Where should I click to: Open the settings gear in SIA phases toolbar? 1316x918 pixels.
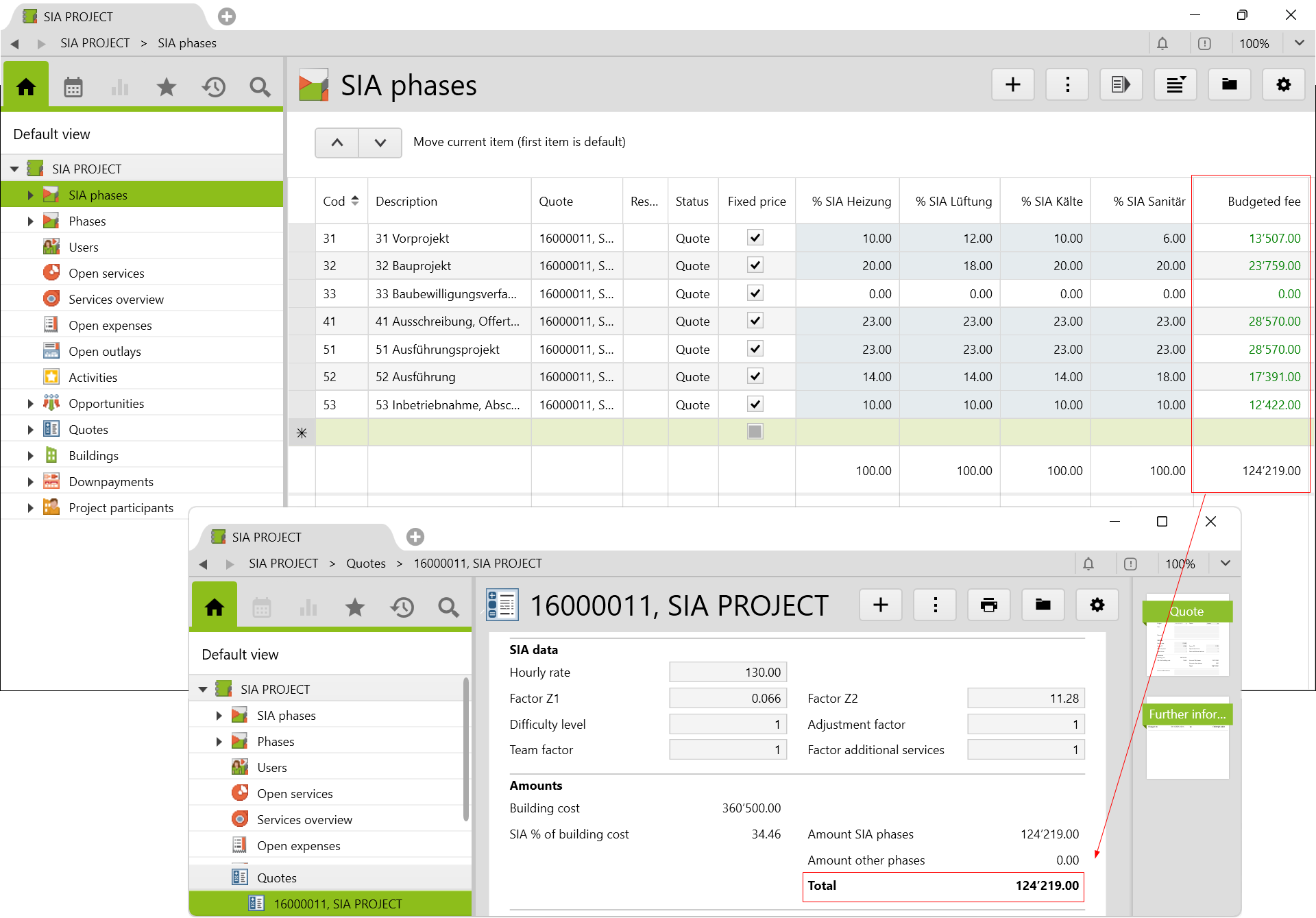[x=1283, y=84]
